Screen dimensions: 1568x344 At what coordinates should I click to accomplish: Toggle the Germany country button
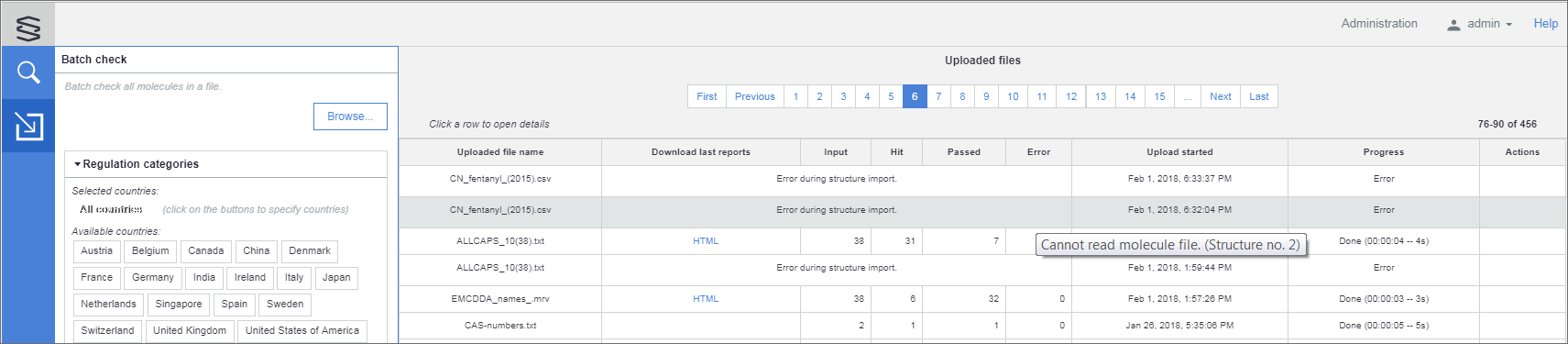tap(153, 278)
